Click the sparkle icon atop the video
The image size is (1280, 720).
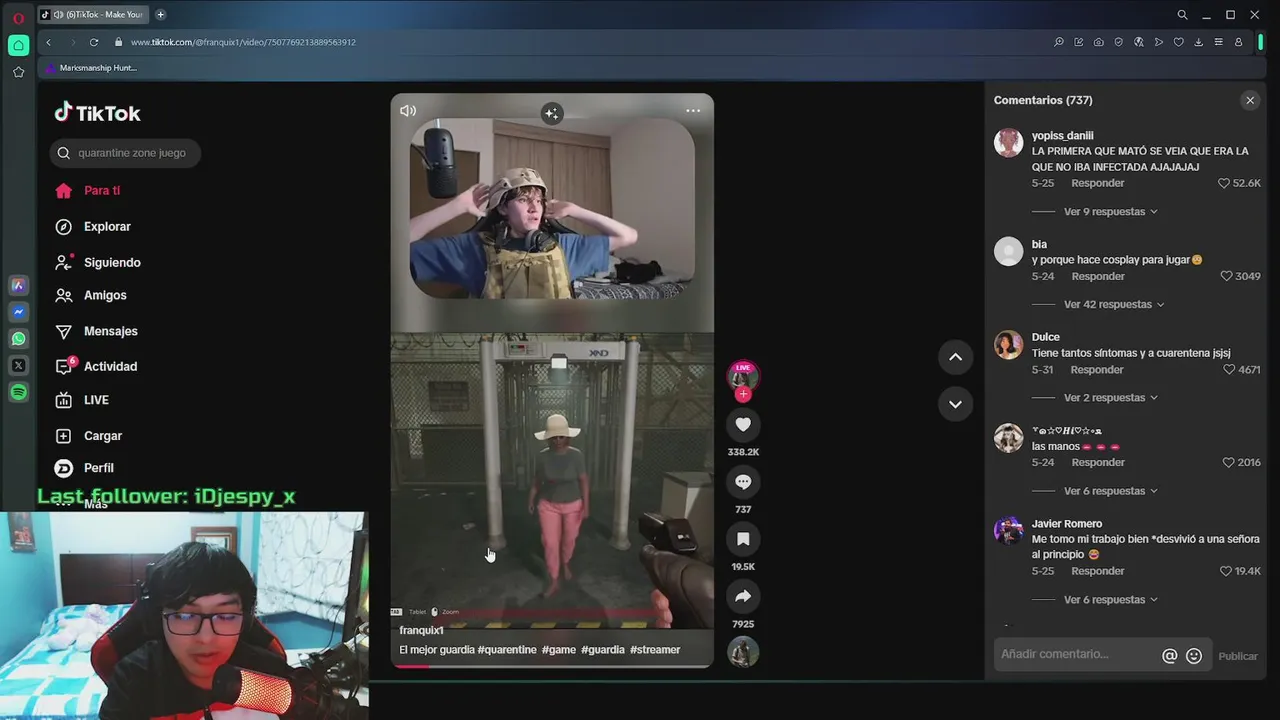click(551, 113)
